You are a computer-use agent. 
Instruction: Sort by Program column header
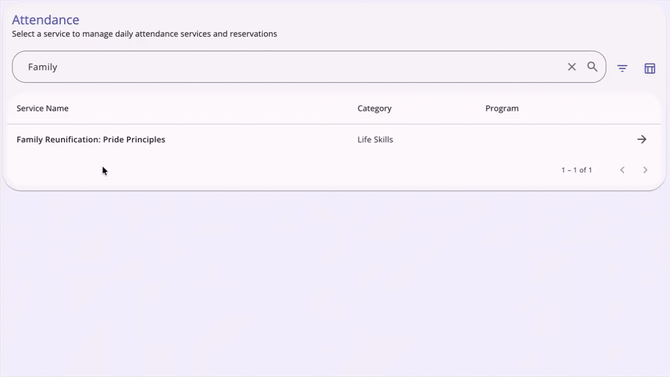502,108
